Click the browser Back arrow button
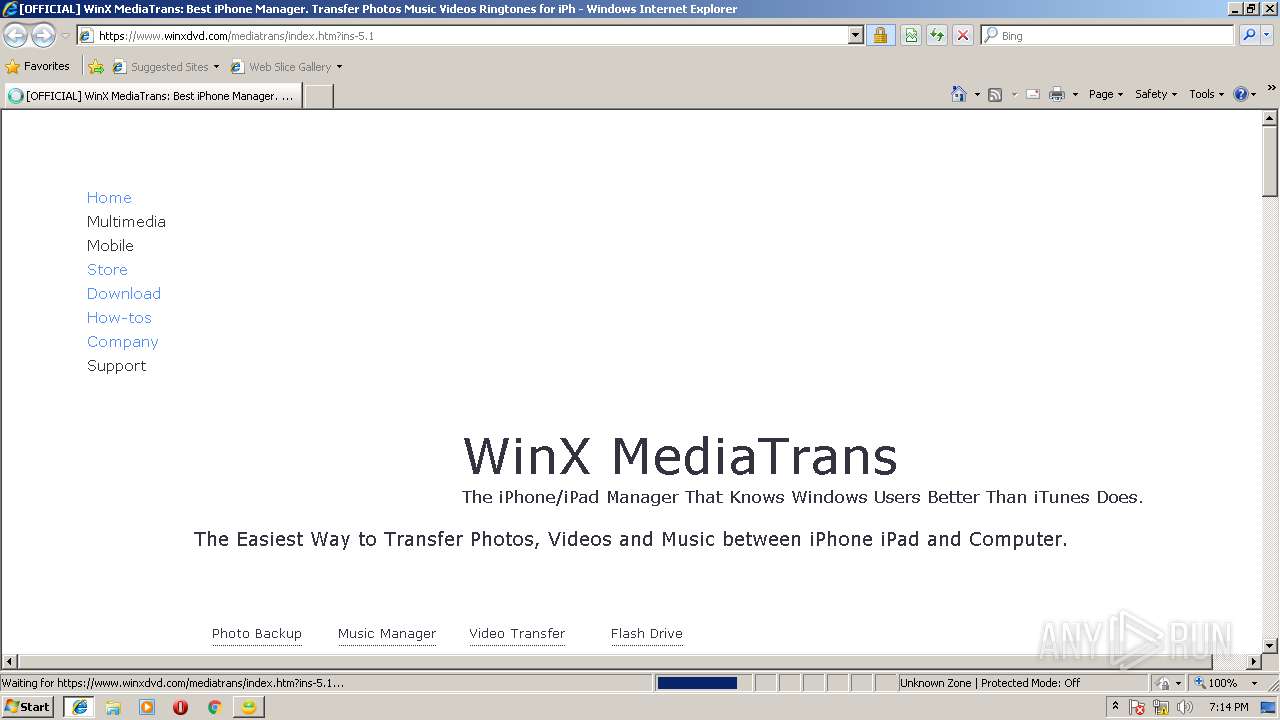This screenshot has height=720, width=1280. click(x=16, y=36)
